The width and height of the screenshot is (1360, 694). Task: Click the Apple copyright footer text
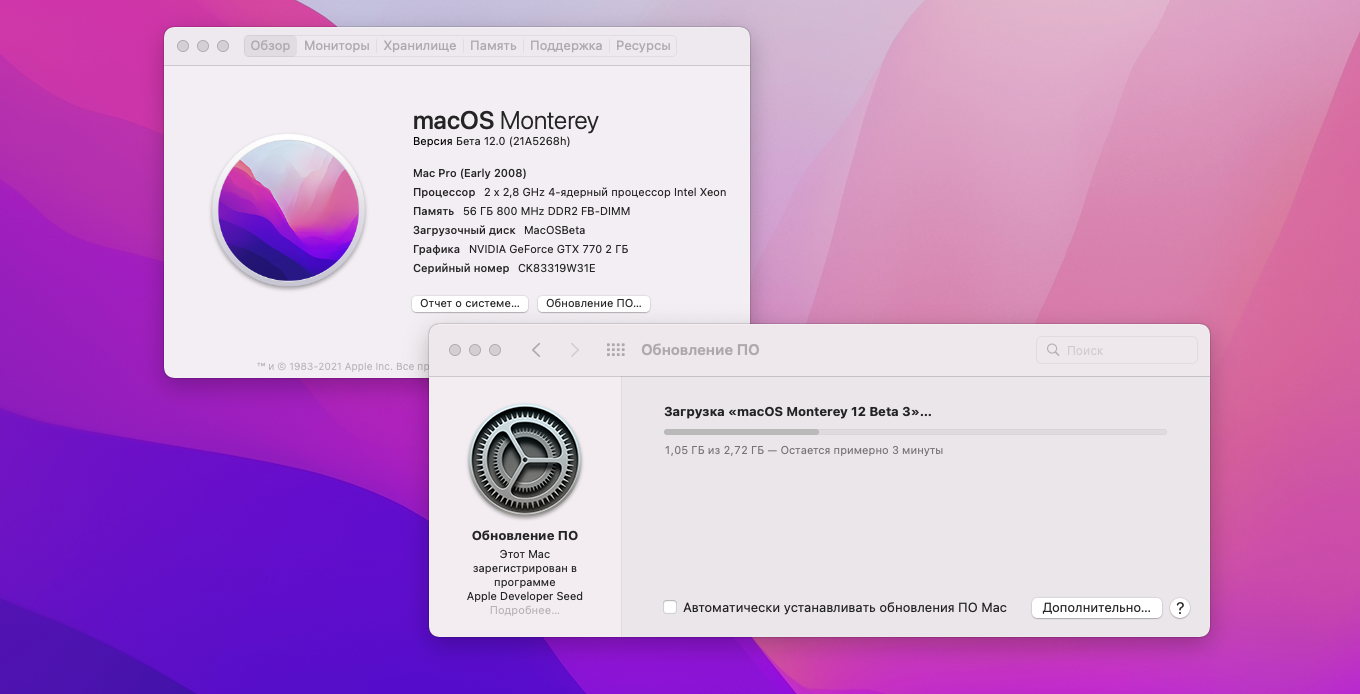coord(342,367)
